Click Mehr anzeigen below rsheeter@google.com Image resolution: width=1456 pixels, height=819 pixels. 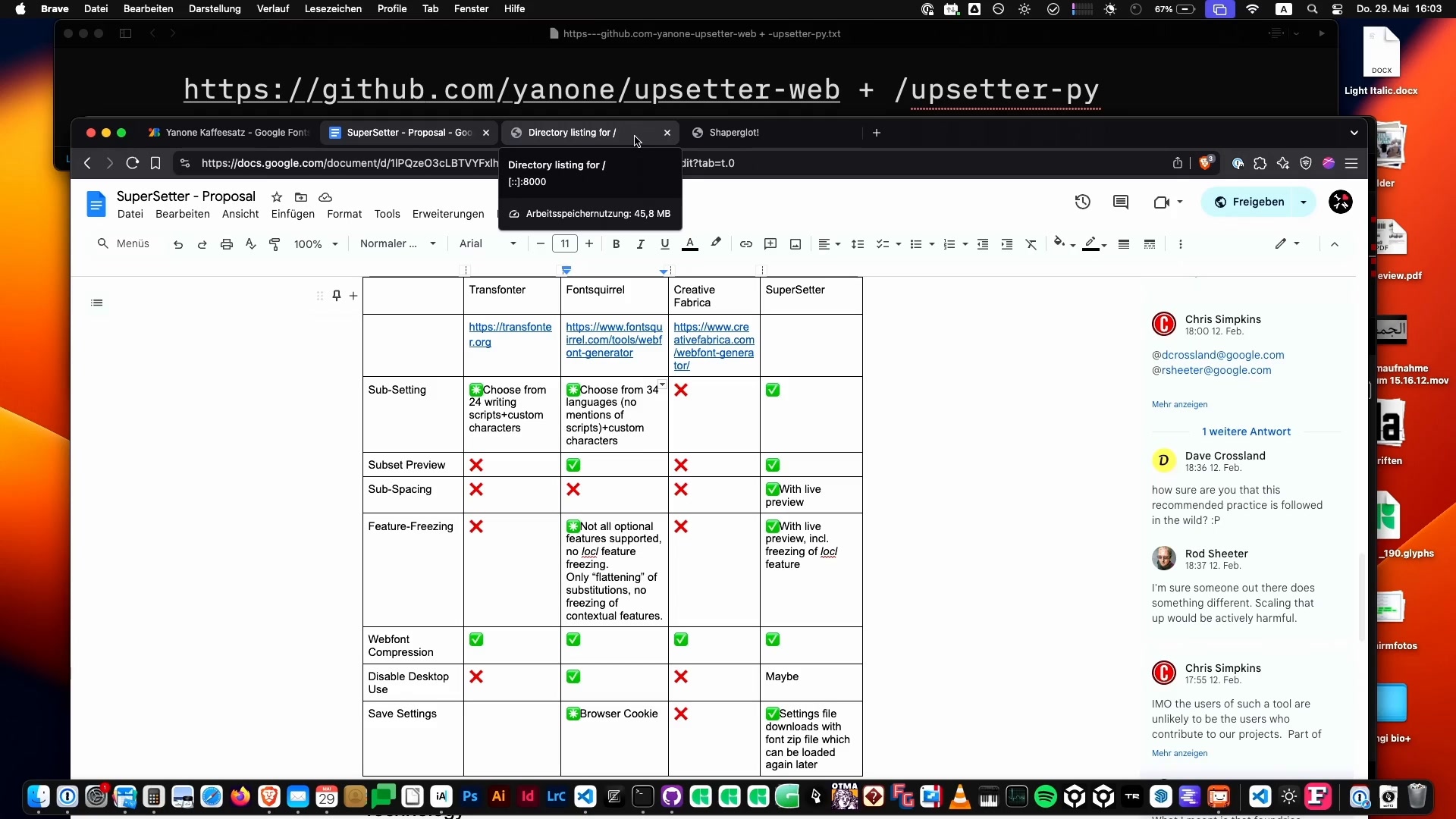click(x=1179, y=404)
